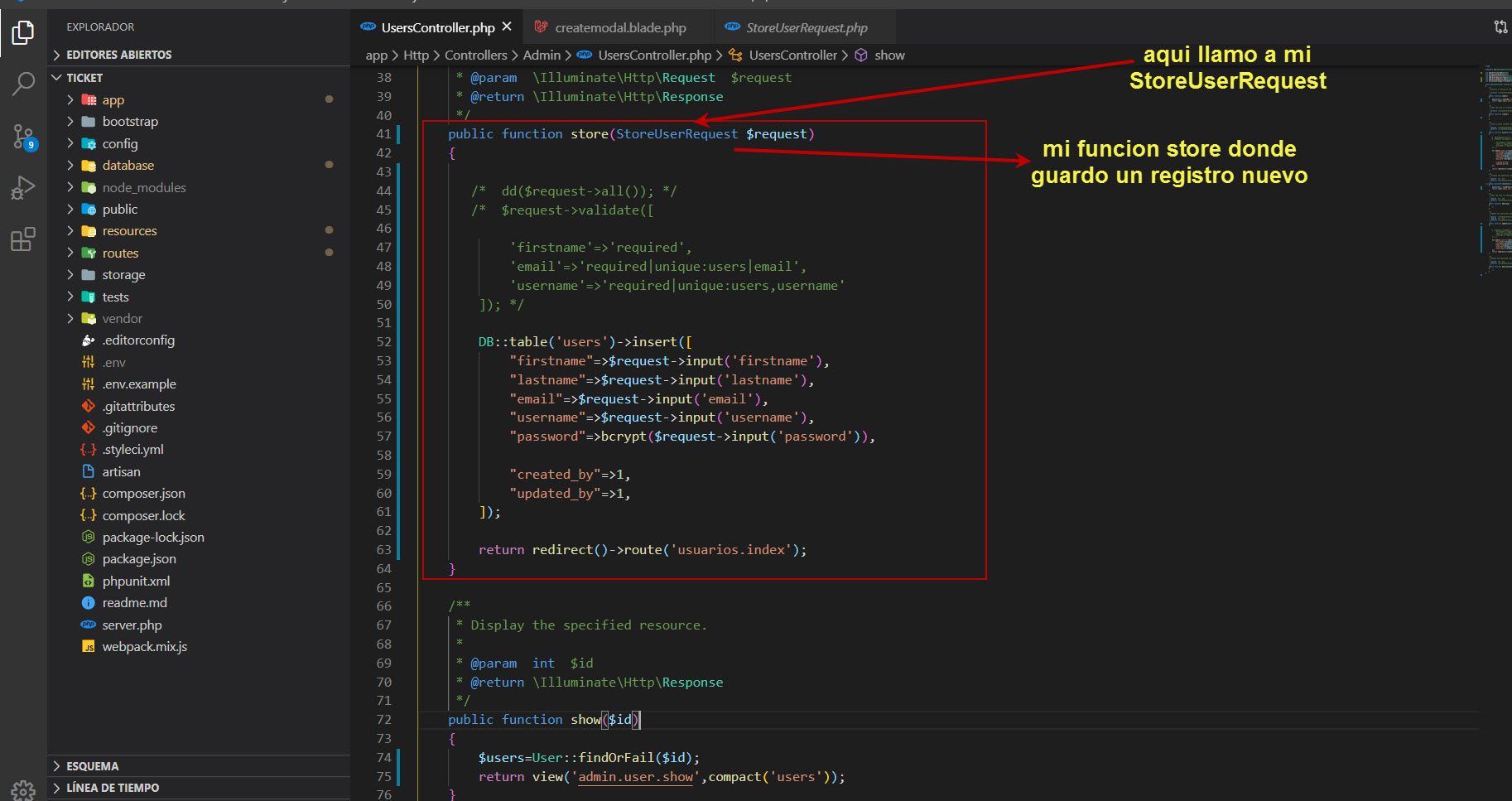Close the UsersController.php tab
The width and height of the screenshot is (1512, 801).
coord(507,27)
